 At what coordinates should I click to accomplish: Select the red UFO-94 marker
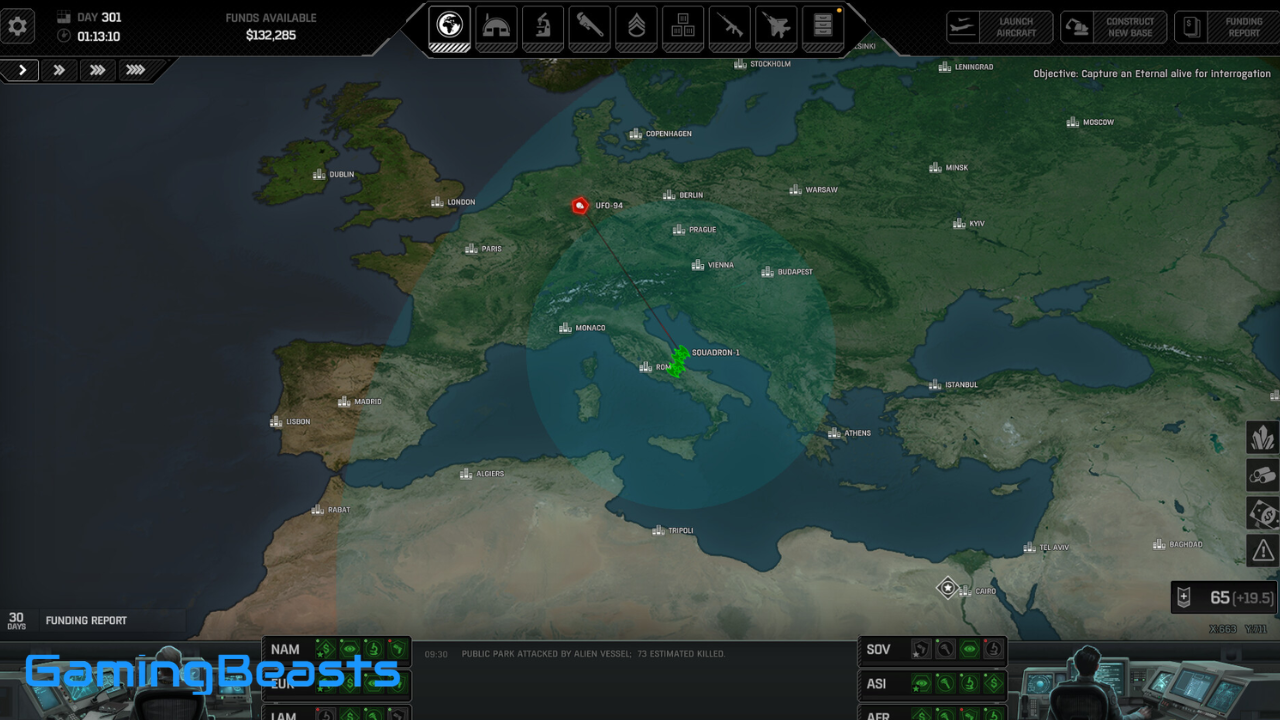(579, 205)
